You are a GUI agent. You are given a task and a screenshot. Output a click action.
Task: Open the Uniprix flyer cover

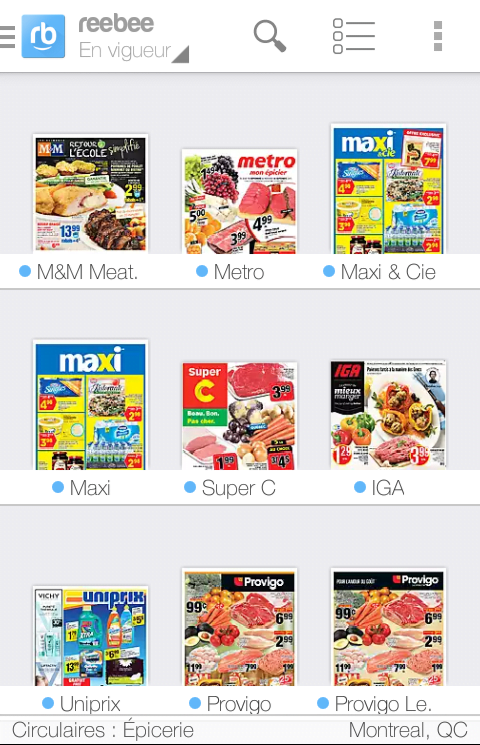[90, 636]
